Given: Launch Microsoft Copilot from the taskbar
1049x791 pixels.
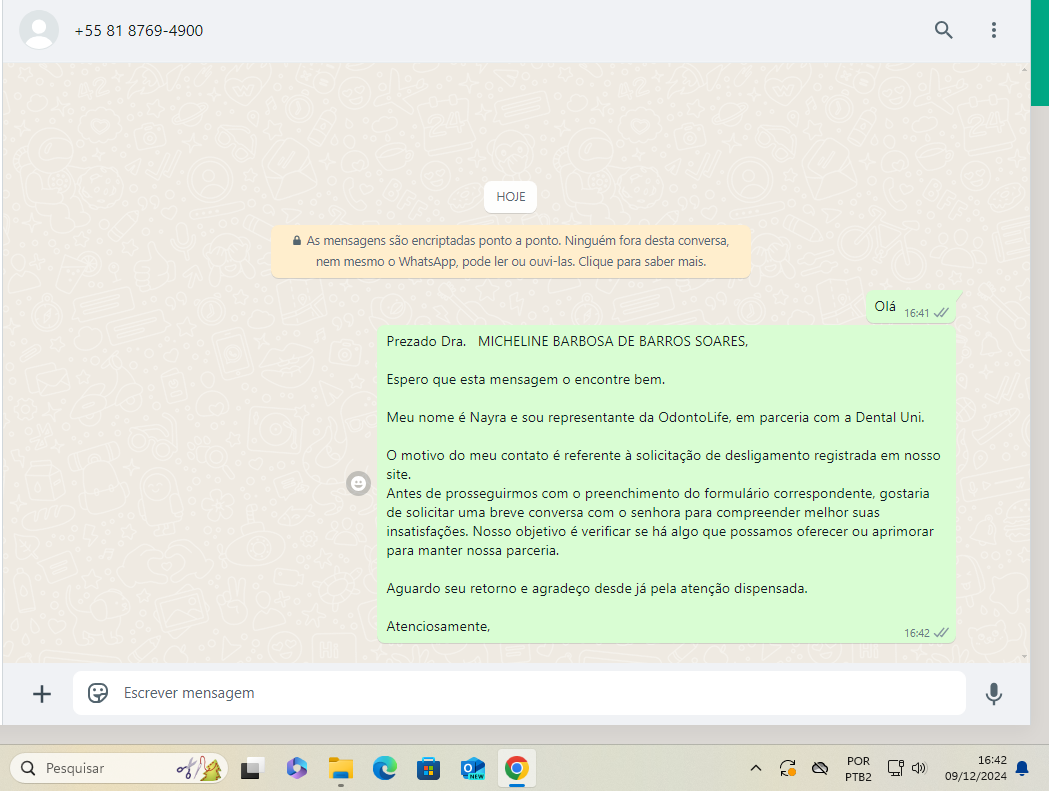Looking at the screenshot, I should tap(296, 768).
